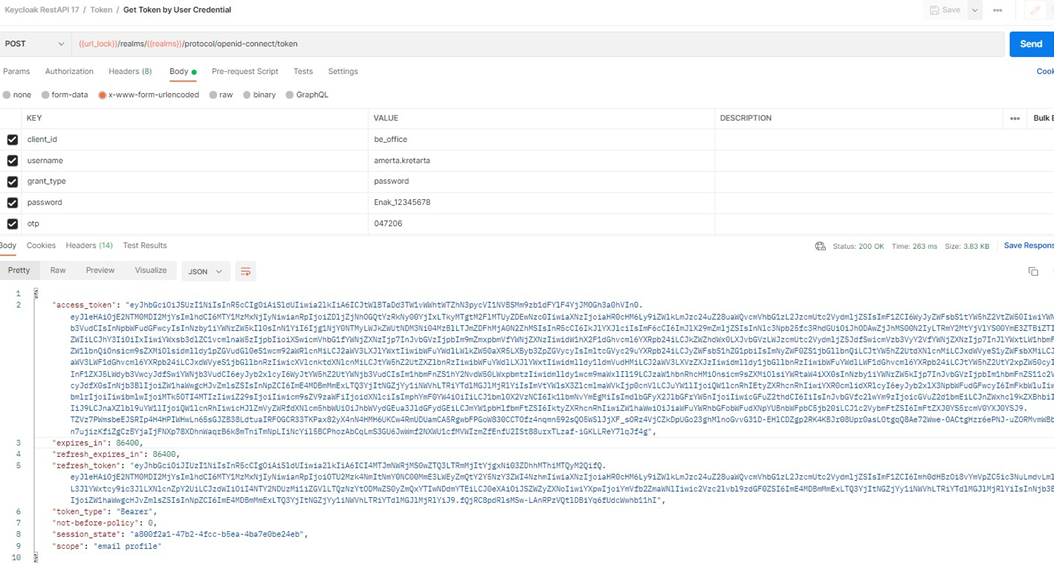Open the Pre-request Script tab

coord(245,71)
